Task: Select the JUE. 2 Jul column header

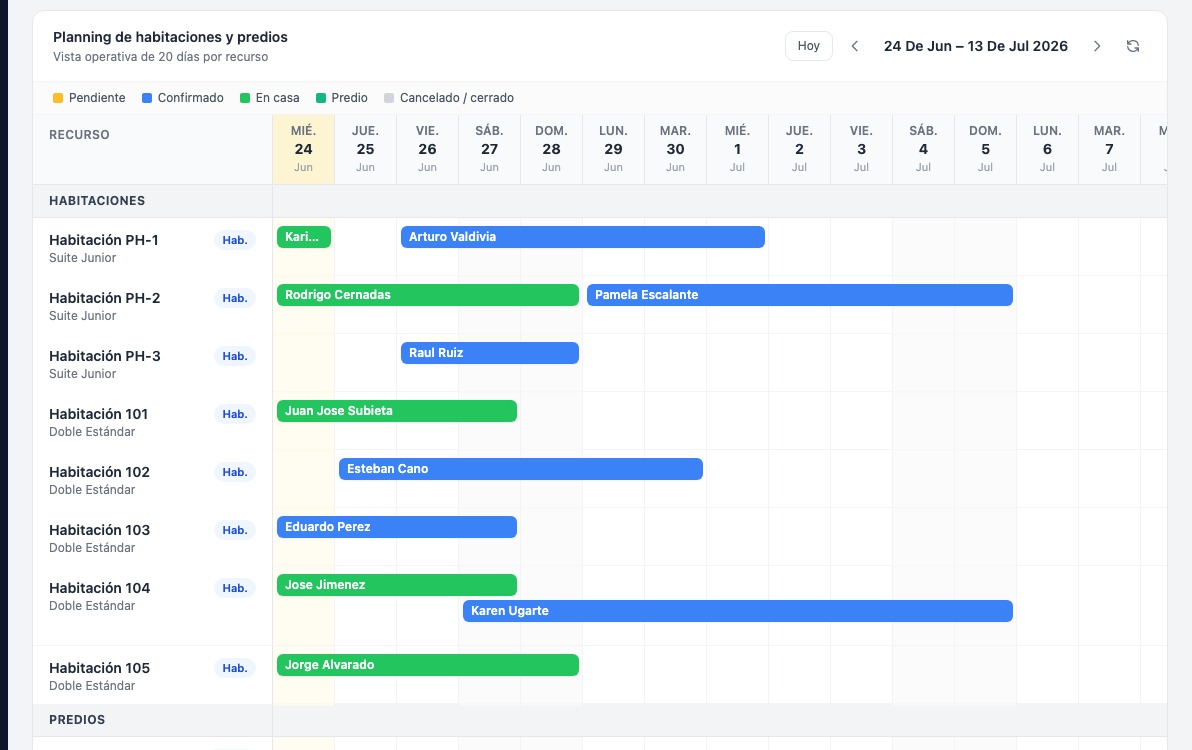Action: [x=799, y=149]
